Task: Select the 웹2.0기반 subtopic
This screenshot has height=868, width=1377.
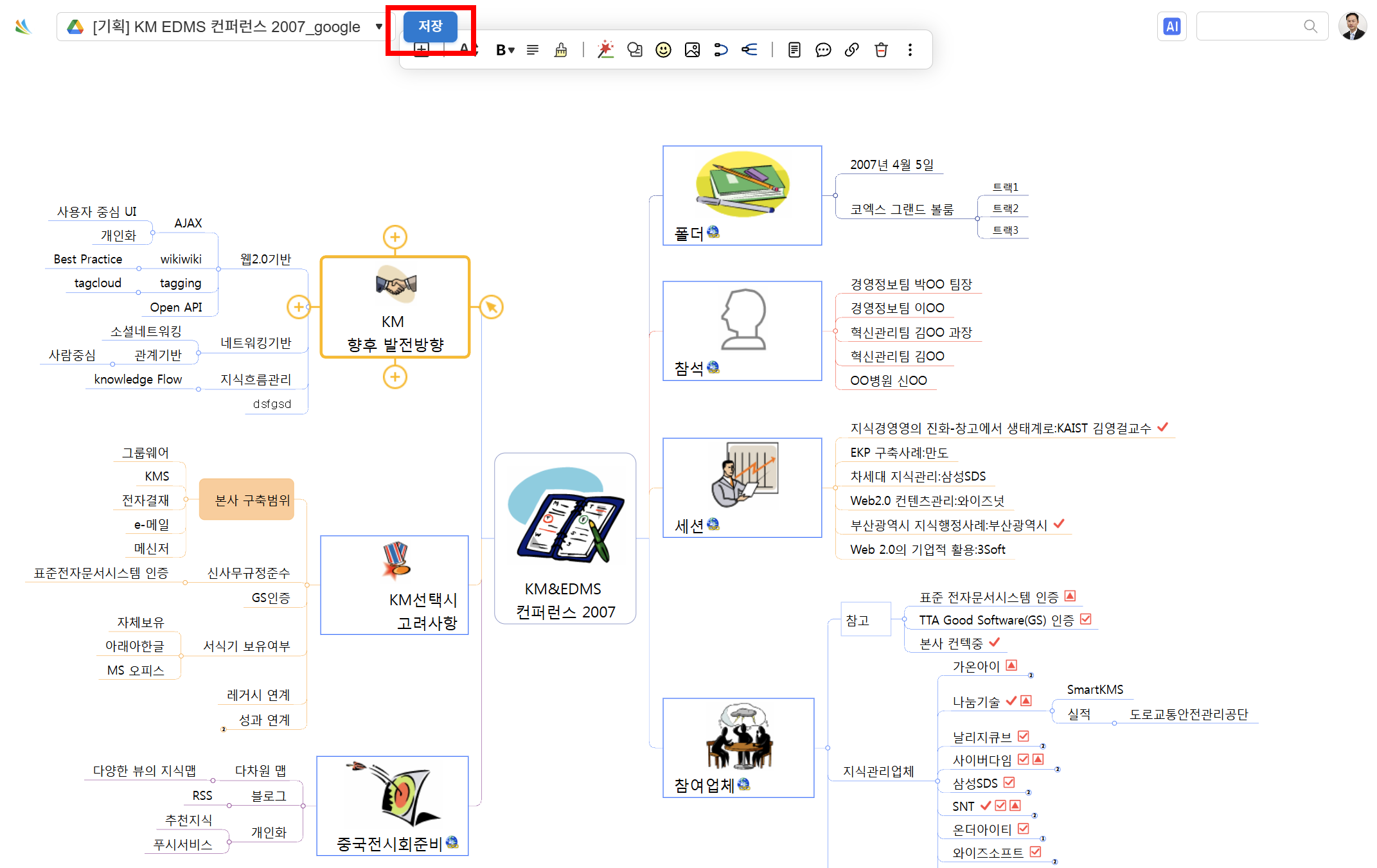Action: click(x=265, y=259)
